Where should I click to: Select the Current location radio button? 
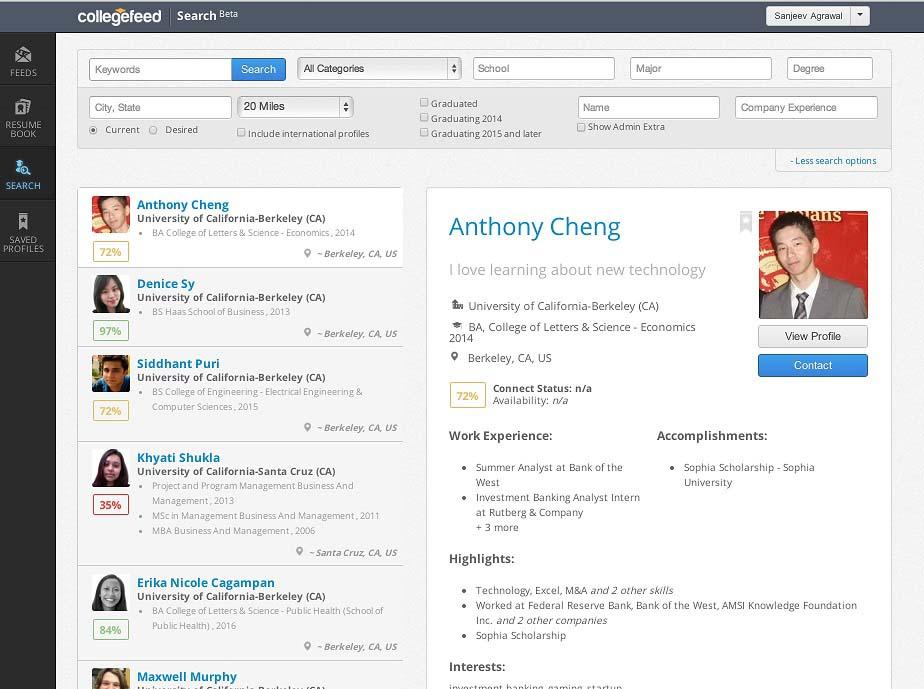click(x=93, y=130)
